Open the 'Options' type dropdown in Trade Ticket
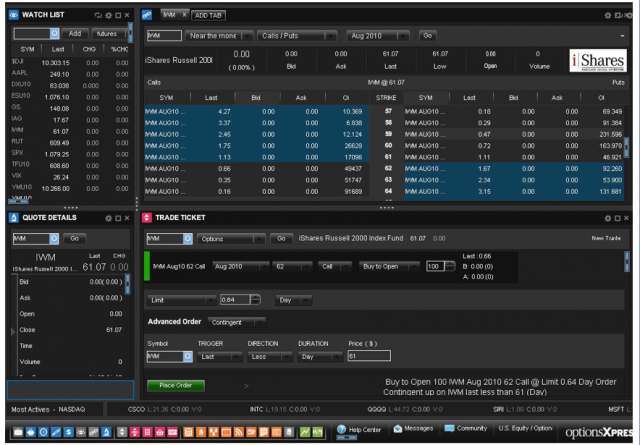Screen dimensions: 640x445 [231, 239]
